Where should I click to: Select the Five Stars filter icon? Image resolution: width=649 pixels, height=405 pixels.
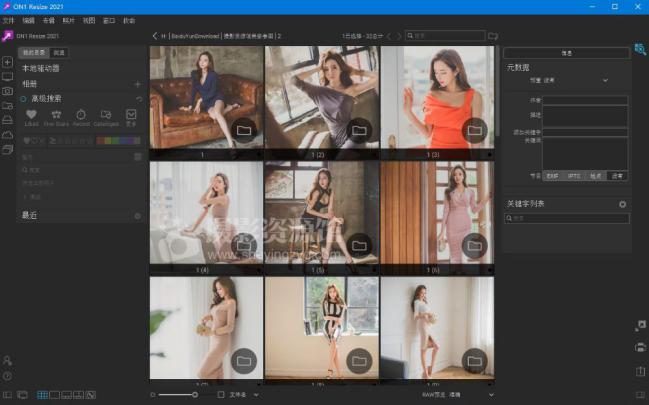pos(56,115)
